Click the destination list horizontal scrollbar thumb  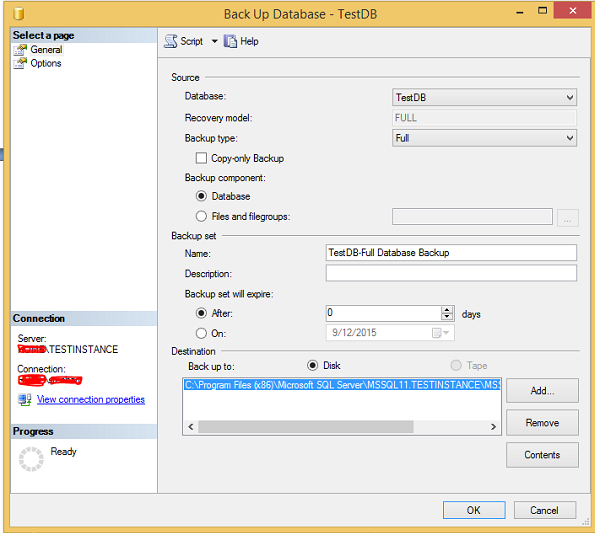pos(305,427)
